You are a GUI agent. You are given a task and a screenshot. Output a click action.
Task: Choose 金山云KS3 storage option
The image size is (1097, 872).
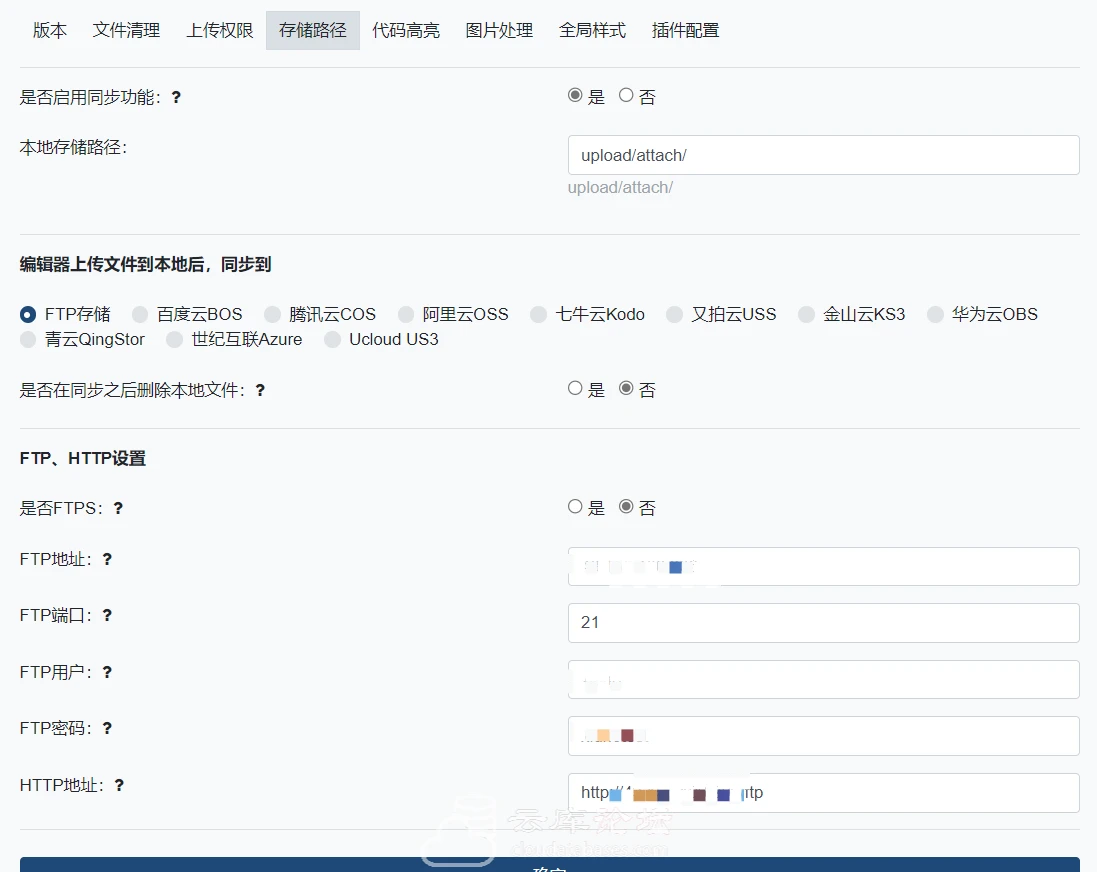click(x=807, y=315)
